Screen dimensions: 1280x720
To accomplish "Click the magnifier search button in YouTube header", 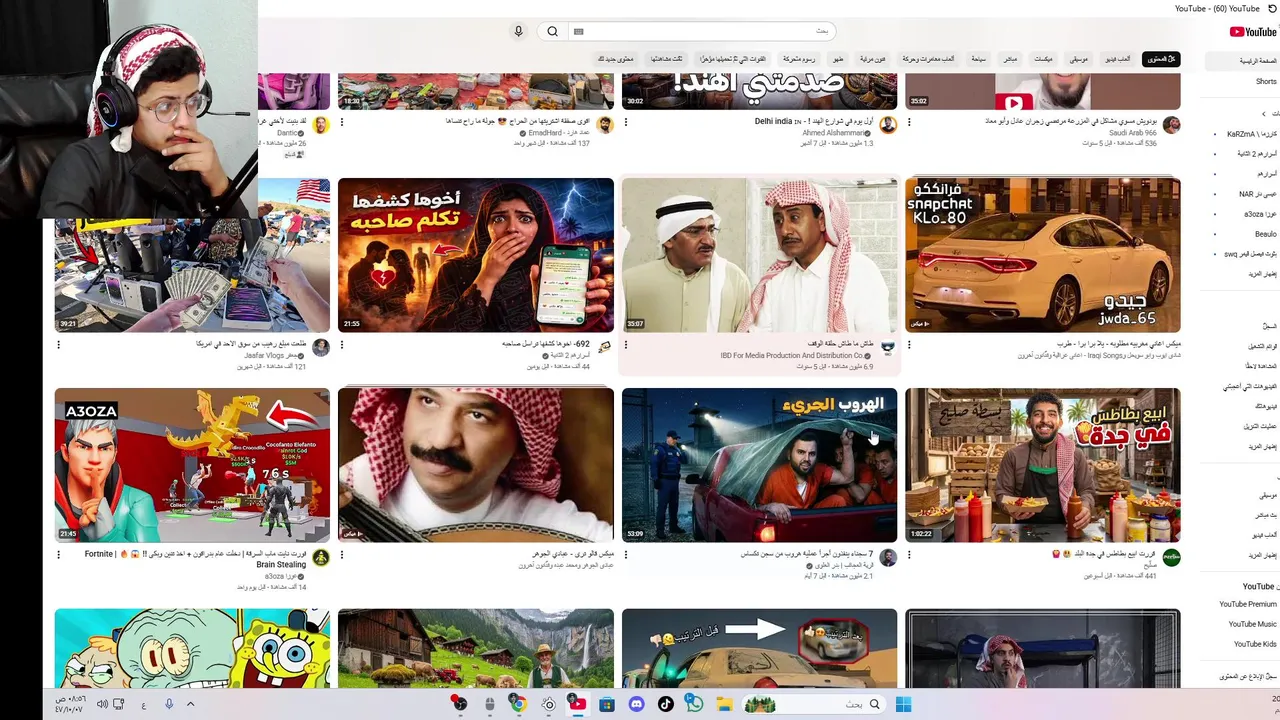I will coord(552,31).
